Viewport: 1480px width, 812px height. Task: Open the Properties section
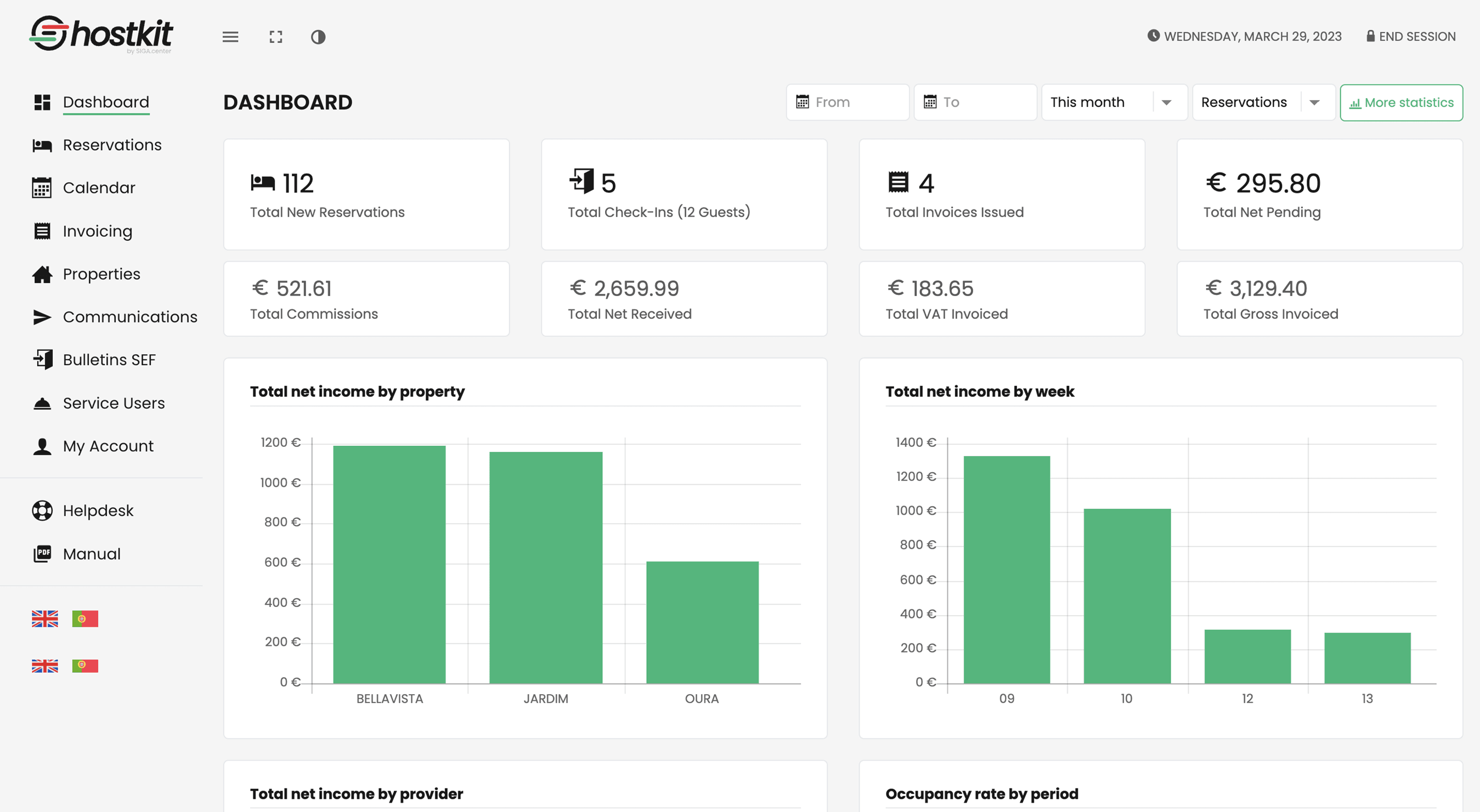point(101,274)
